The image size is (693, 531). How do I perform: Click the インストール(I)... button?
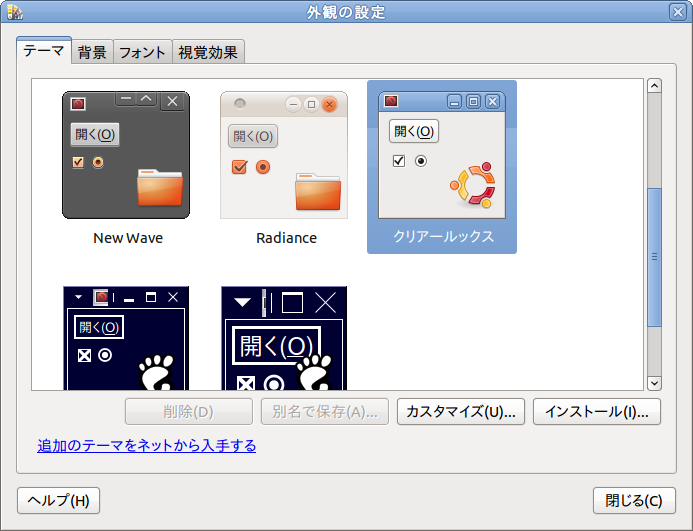click(x=597, y=412)
